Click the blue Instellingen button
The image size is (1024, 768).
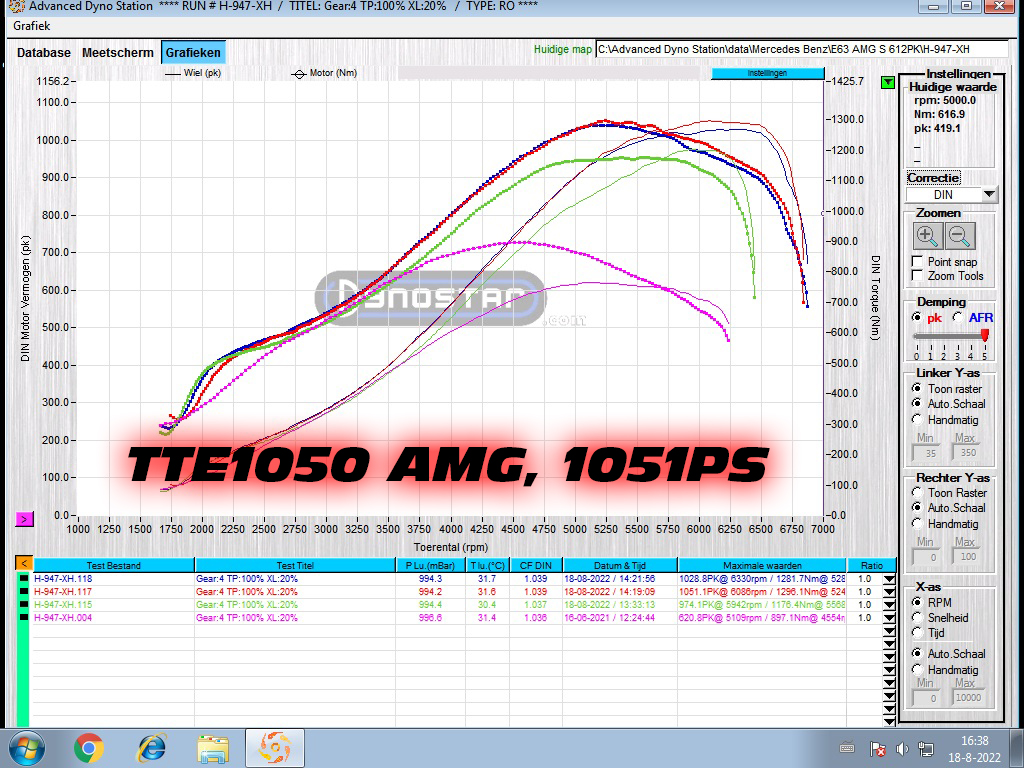(767, 73)
